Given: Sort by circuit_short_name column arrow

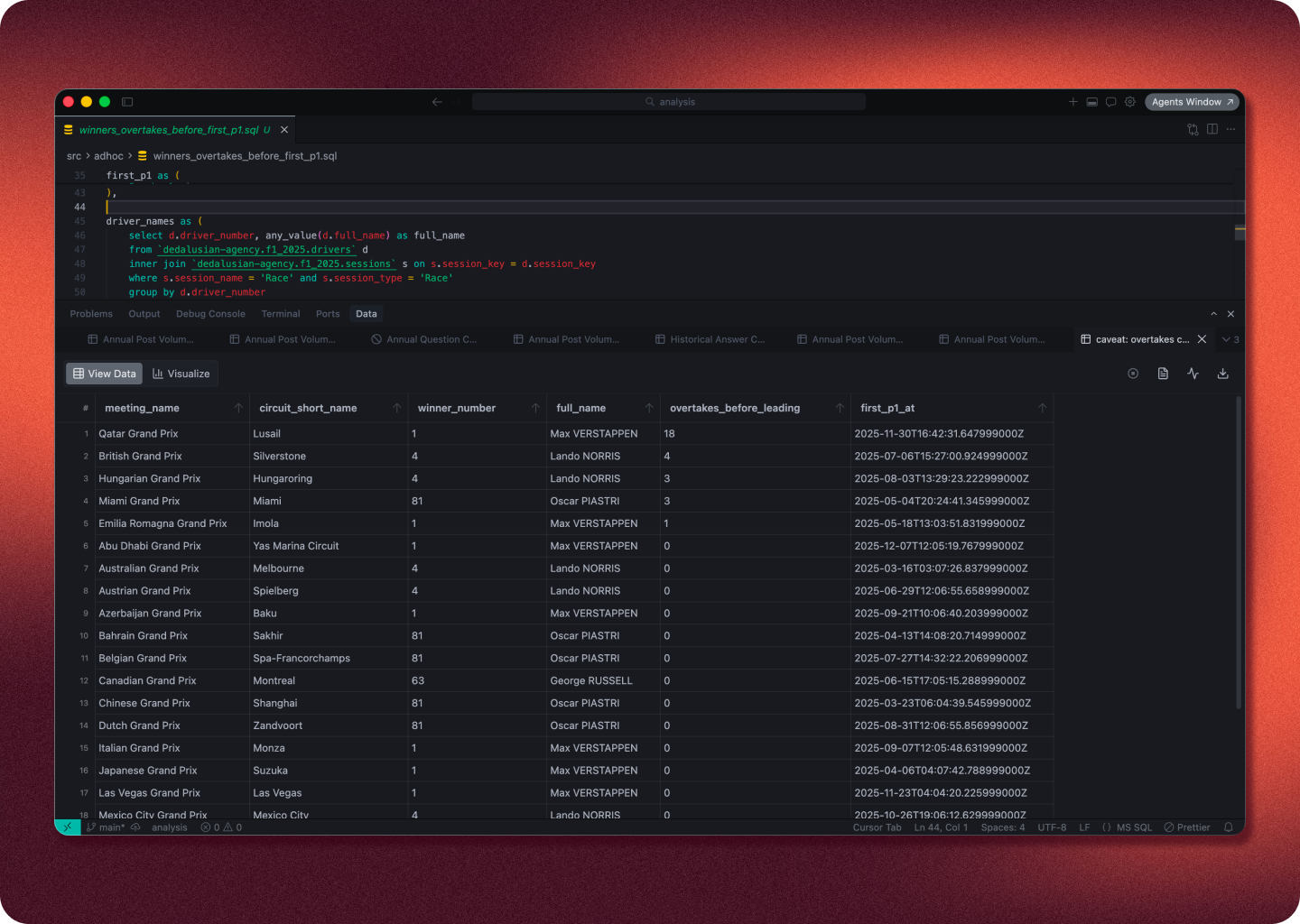Looking at the screenshot, I should point(396,408).
